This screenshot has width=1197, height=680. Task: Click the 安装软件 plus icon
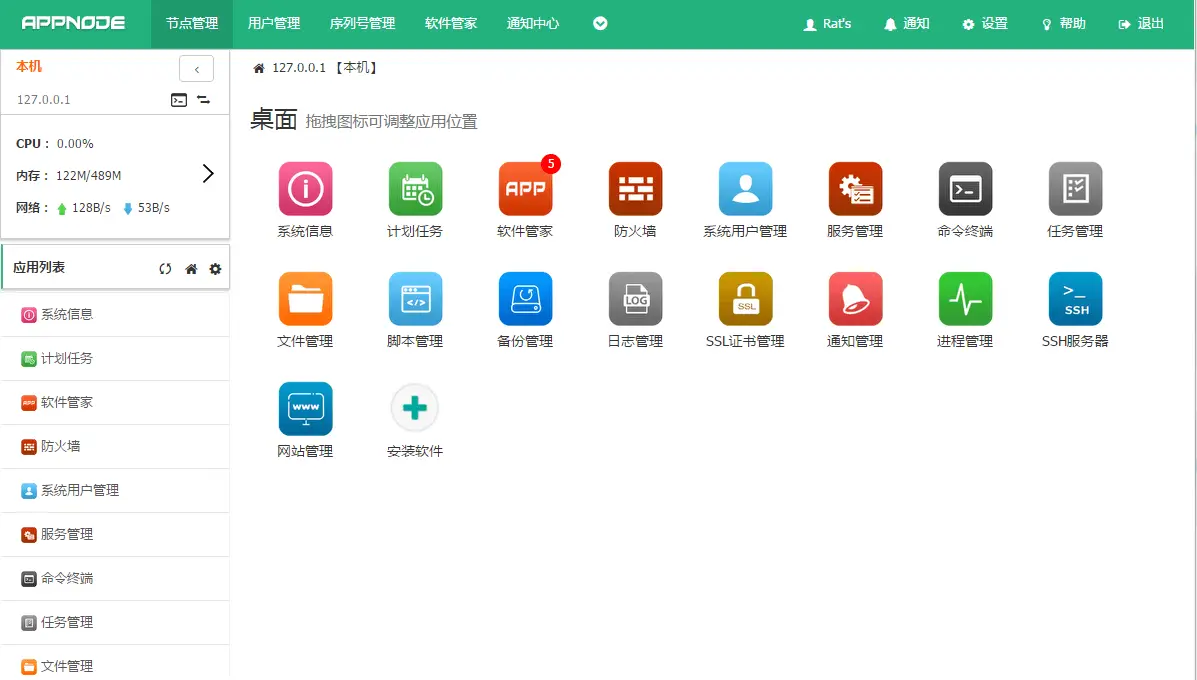point(415,408)
